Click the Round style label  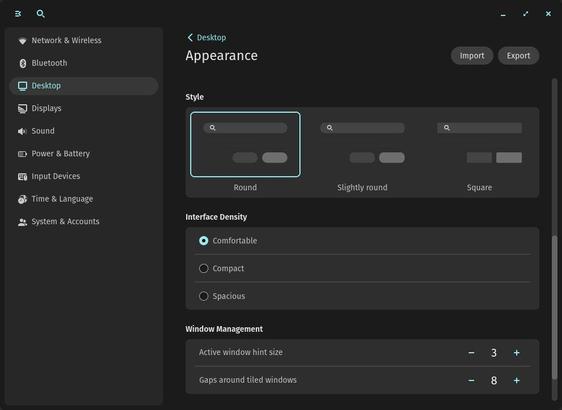click(245, 187)
